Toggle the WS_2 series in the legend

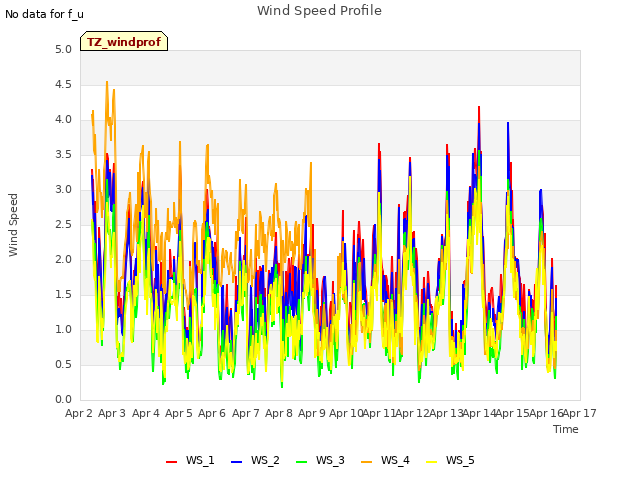(255, 460)
